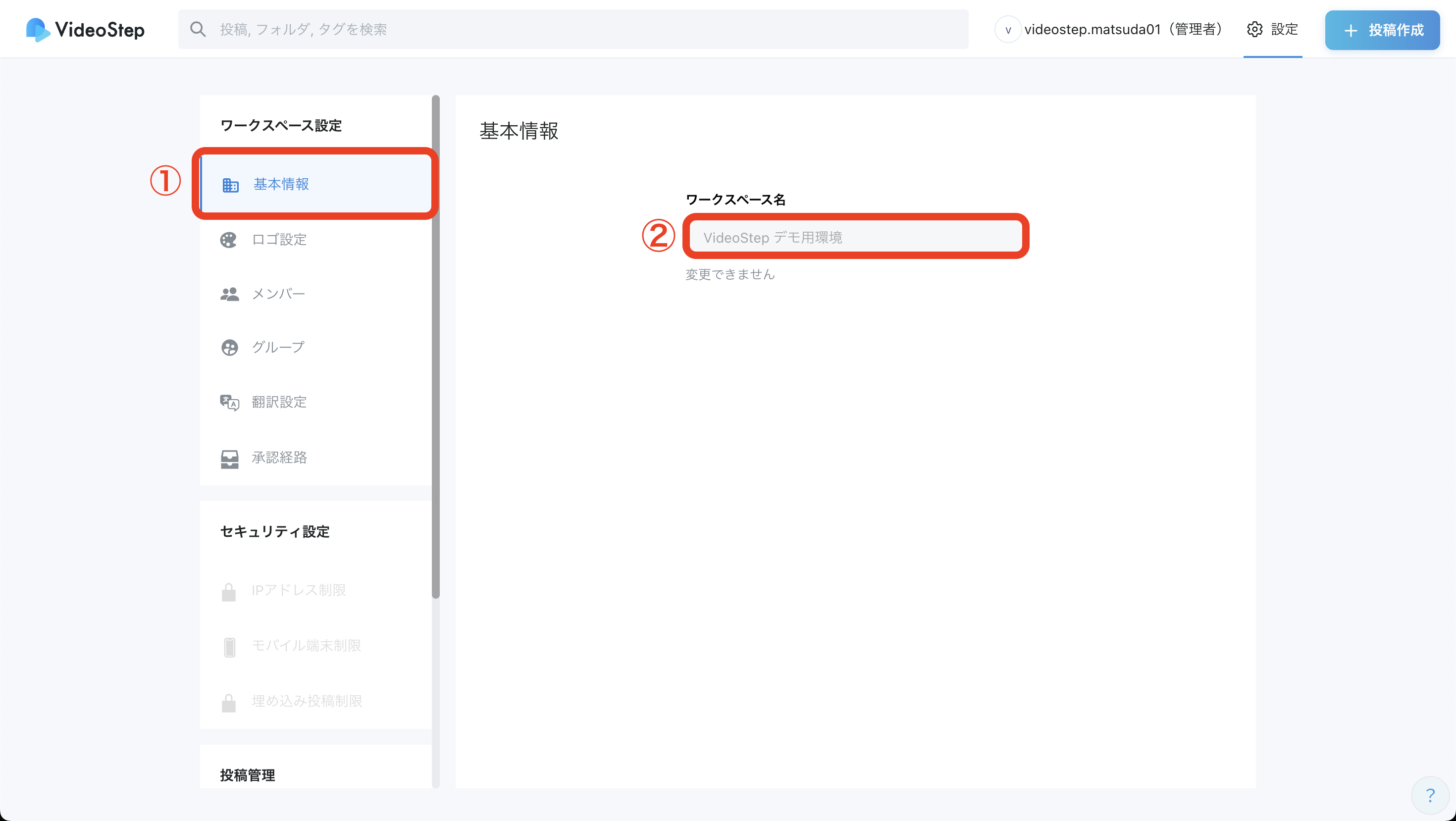Click the 基本情報 building icon

[x=230, y=185]
